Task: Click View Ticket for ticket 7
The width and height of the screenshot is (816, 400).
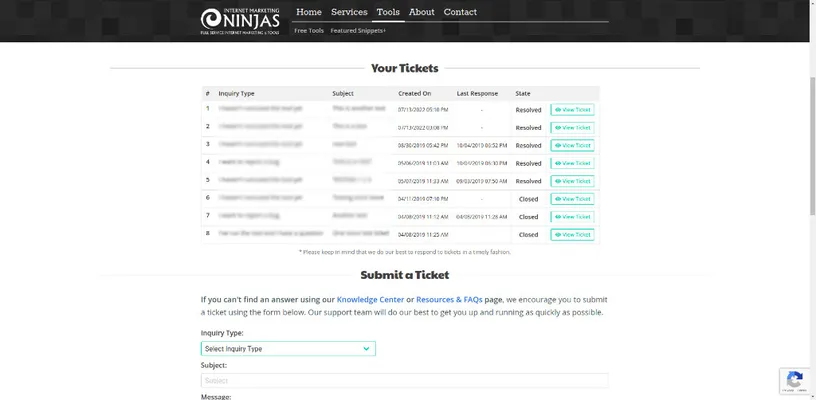Action: click(x=572, y=216)
